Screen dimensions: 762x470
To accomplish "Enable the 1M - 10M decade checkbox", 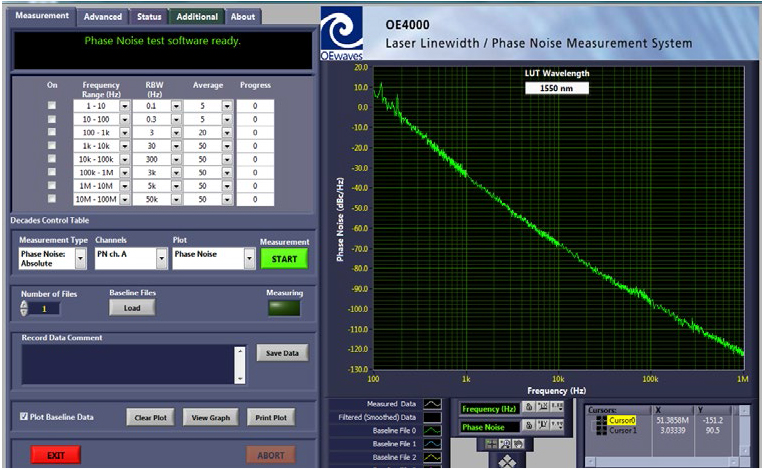I will click(x=52, y=186).
